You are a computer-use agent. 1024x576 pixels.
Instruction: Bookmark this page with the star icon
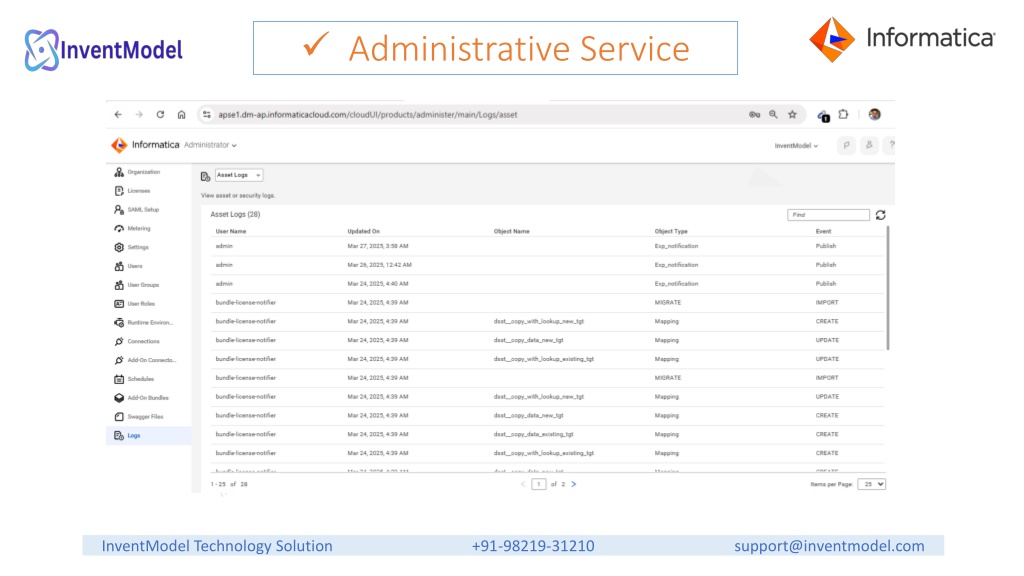click(792, 114)
